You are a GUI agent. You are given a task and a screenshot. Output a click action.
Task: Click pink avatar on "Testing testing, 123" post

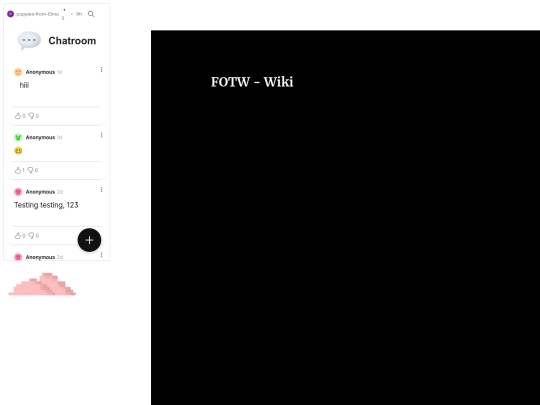pyautogui.click(x=18, y=192)
